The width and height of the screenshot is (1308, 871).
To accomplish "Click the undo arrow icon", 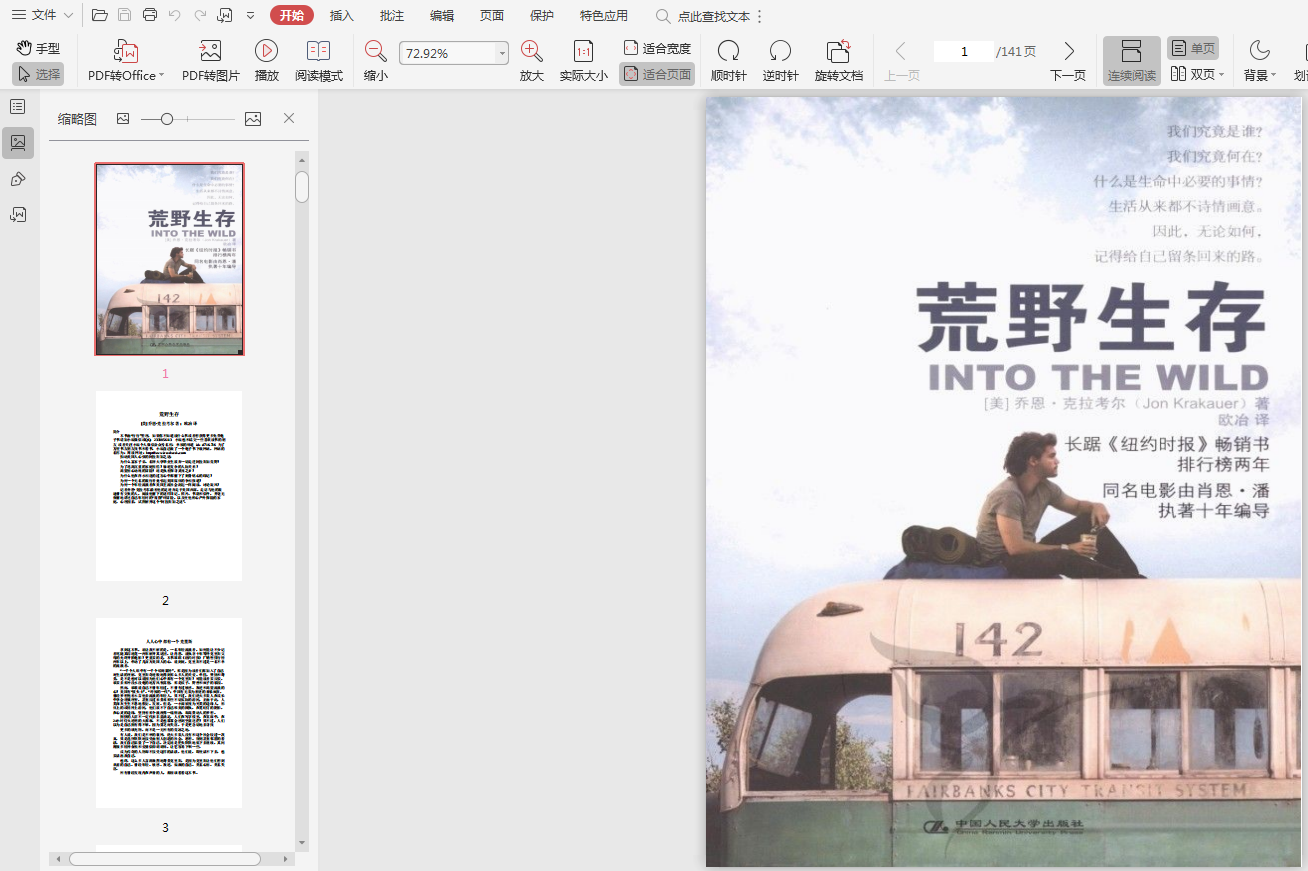I will click(175, 15).
